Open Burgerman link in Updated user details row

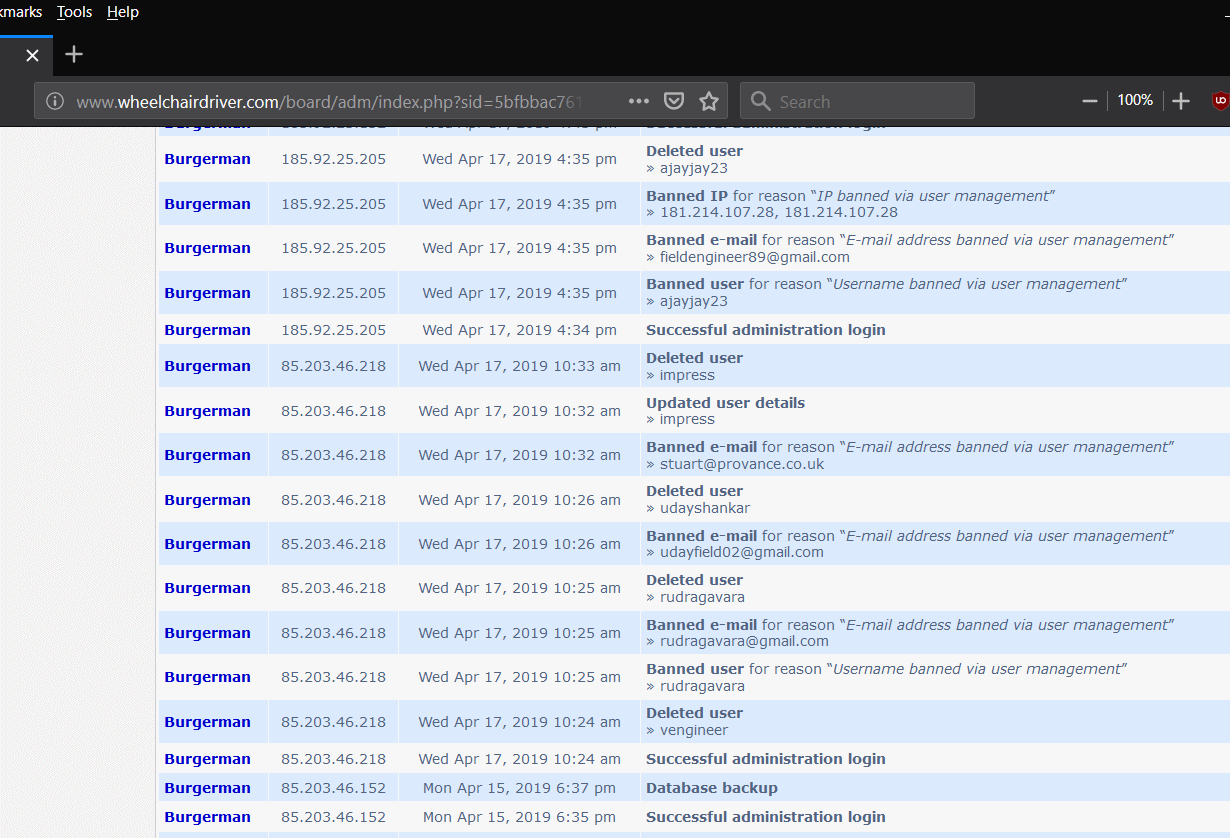(x=207, y=411)
